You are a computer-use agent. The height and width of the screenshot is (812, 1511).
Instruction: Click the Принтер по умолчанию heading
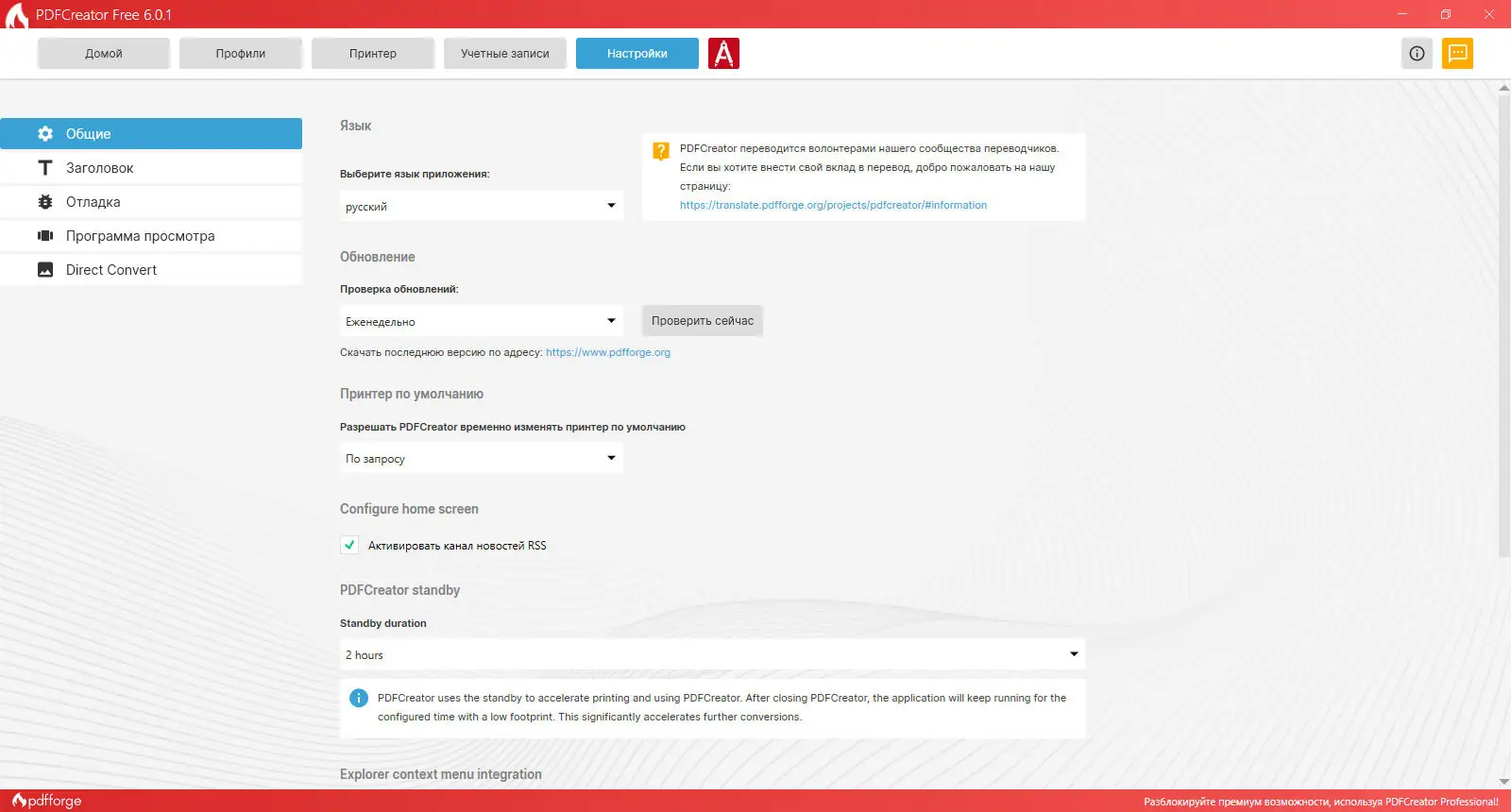[412, 394]
